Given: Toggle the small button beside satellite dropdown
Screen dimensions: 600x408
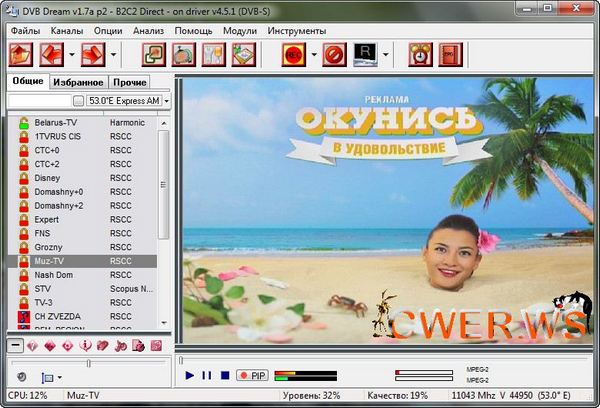Looking at the screenshot, I should pyautogui.click(x=78, y=101).
